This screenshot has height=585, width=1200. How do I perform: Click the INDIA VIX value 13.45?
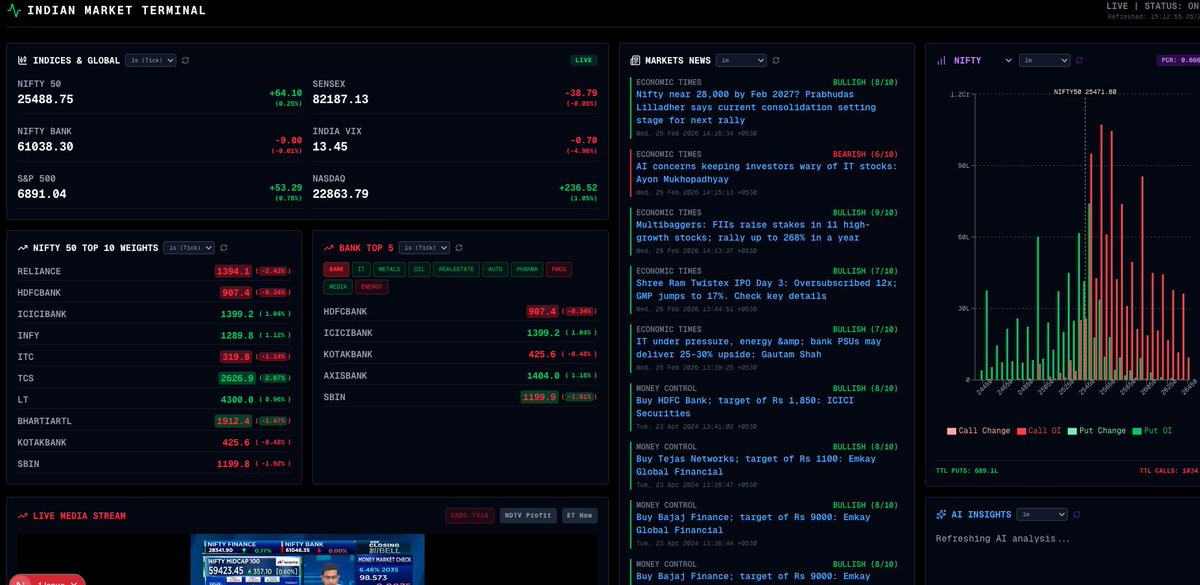[330, 147]
